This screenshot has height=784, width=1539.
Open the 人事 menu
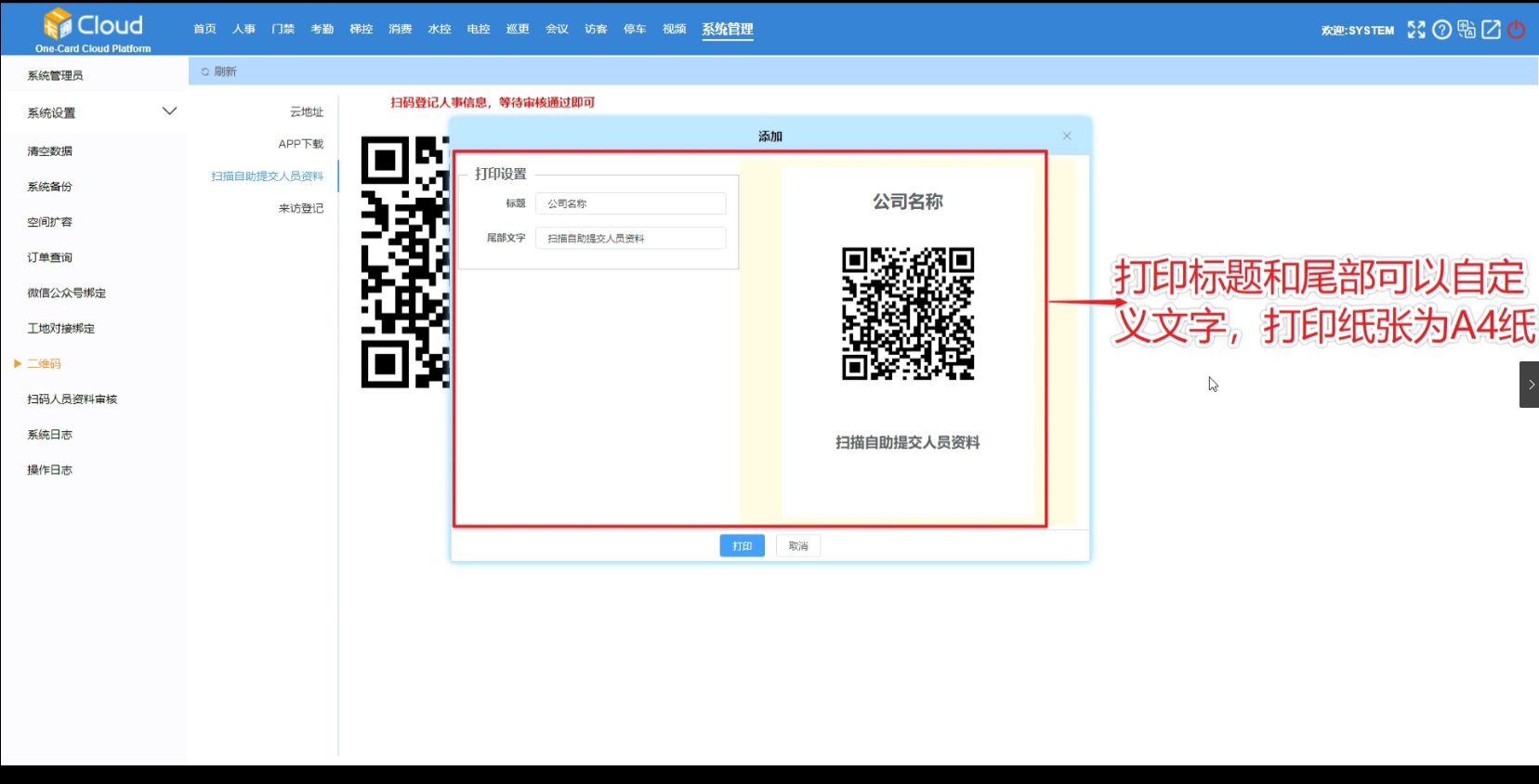243,29
